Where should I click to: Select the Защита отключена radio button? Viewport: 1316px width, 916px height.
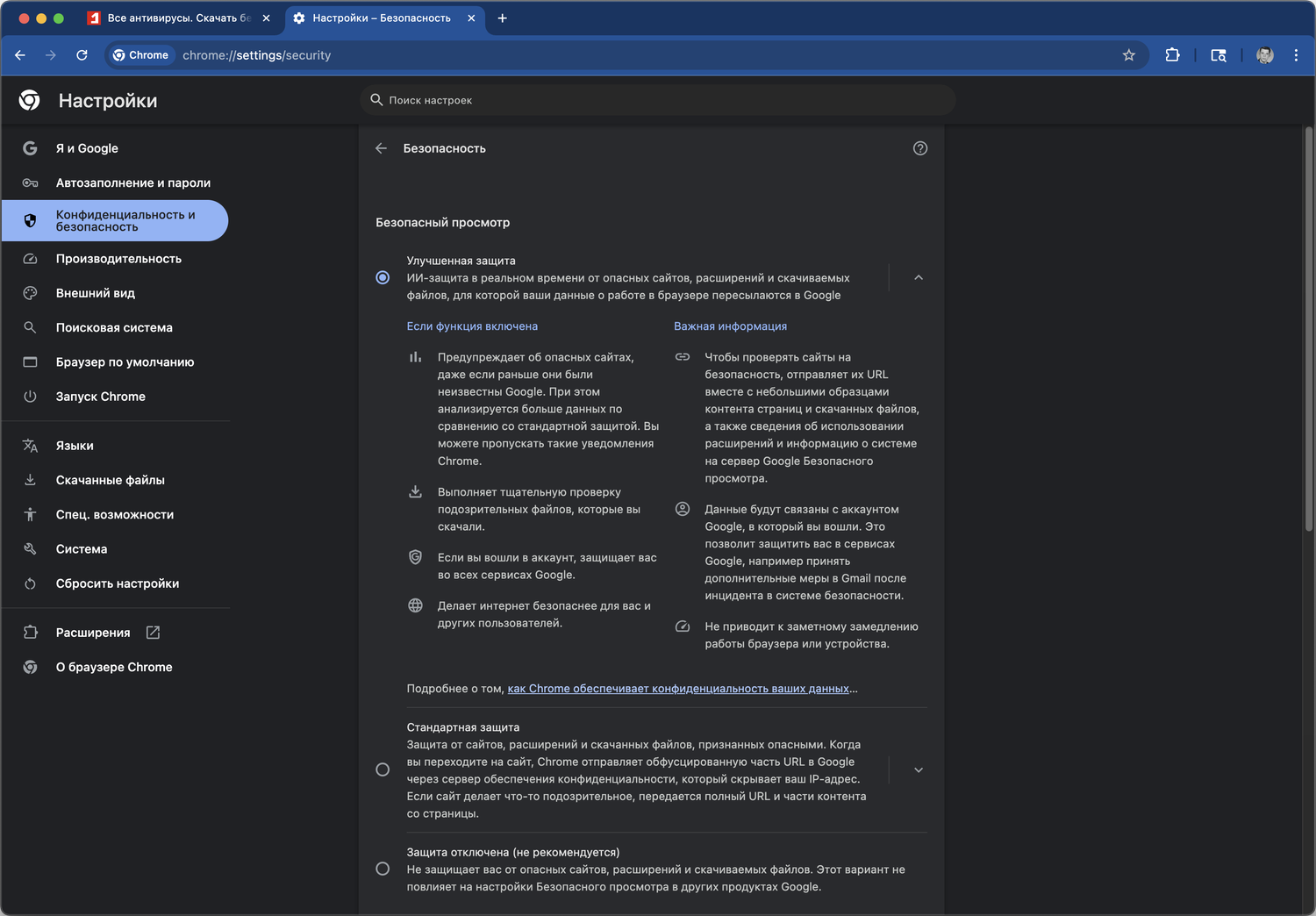[x=383, y=869]
